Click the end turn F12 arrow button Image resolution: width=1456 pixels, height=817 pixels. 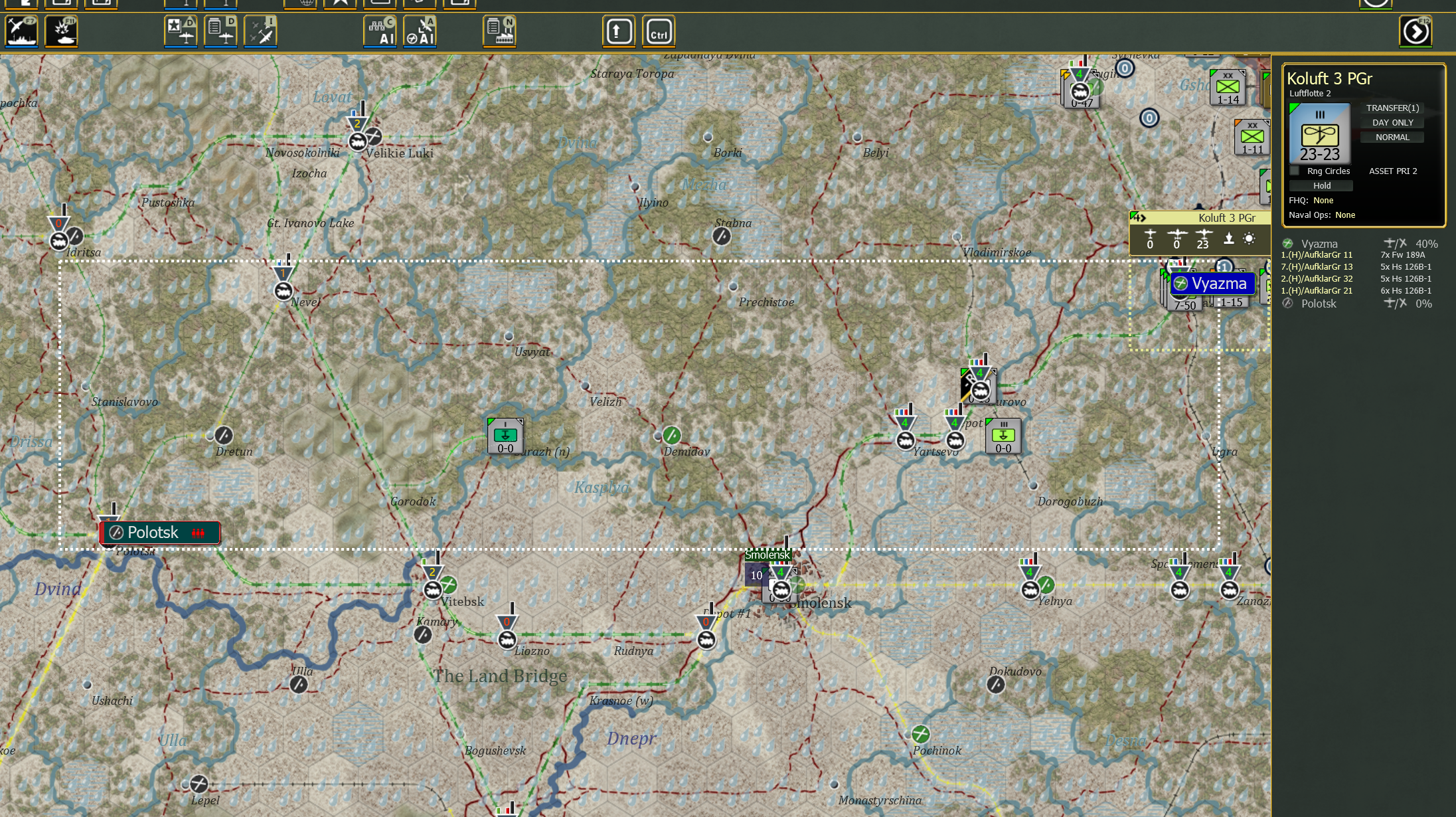pyautogui.click(x=1416, y=31)
